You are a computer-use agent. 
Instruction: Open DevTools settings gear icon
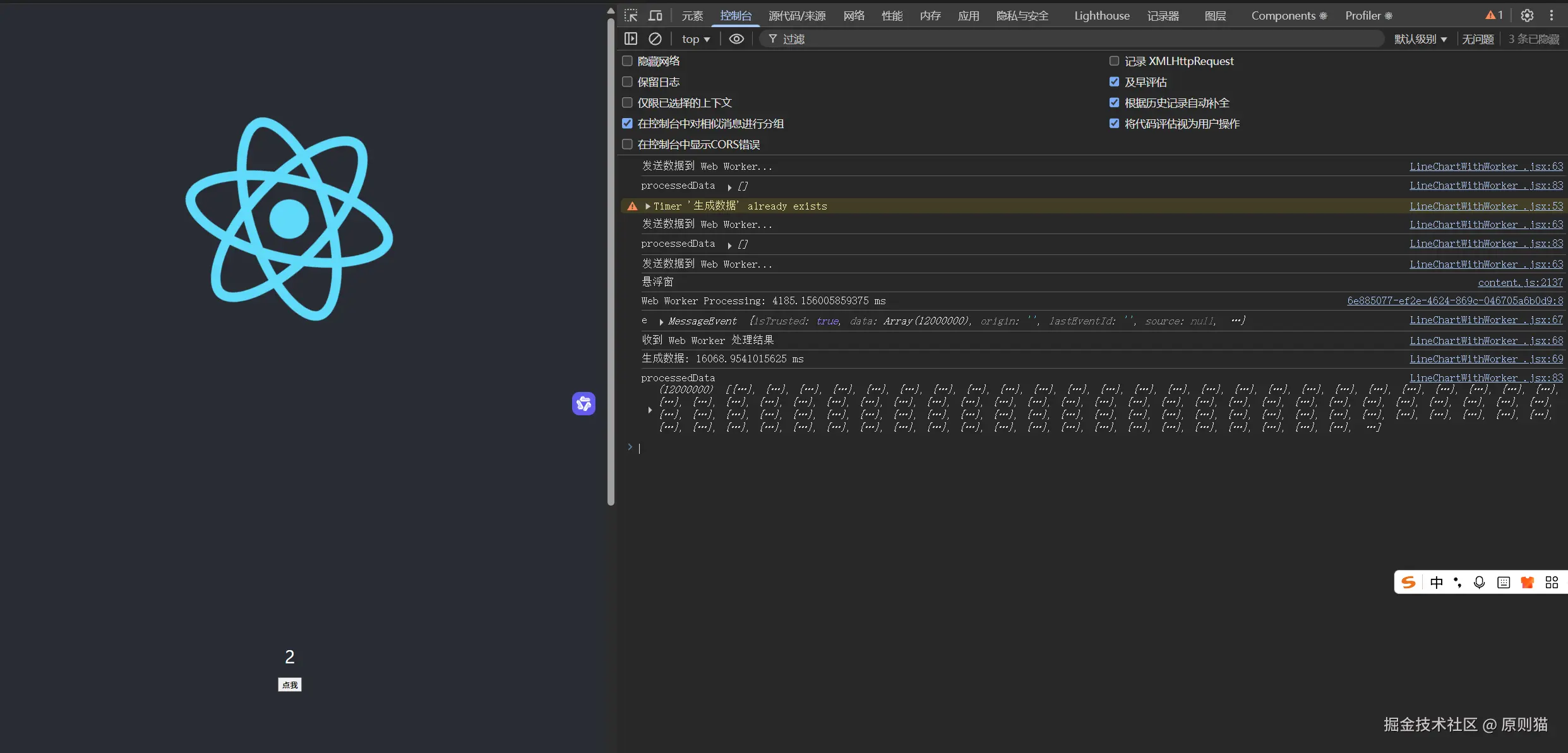1527,16
